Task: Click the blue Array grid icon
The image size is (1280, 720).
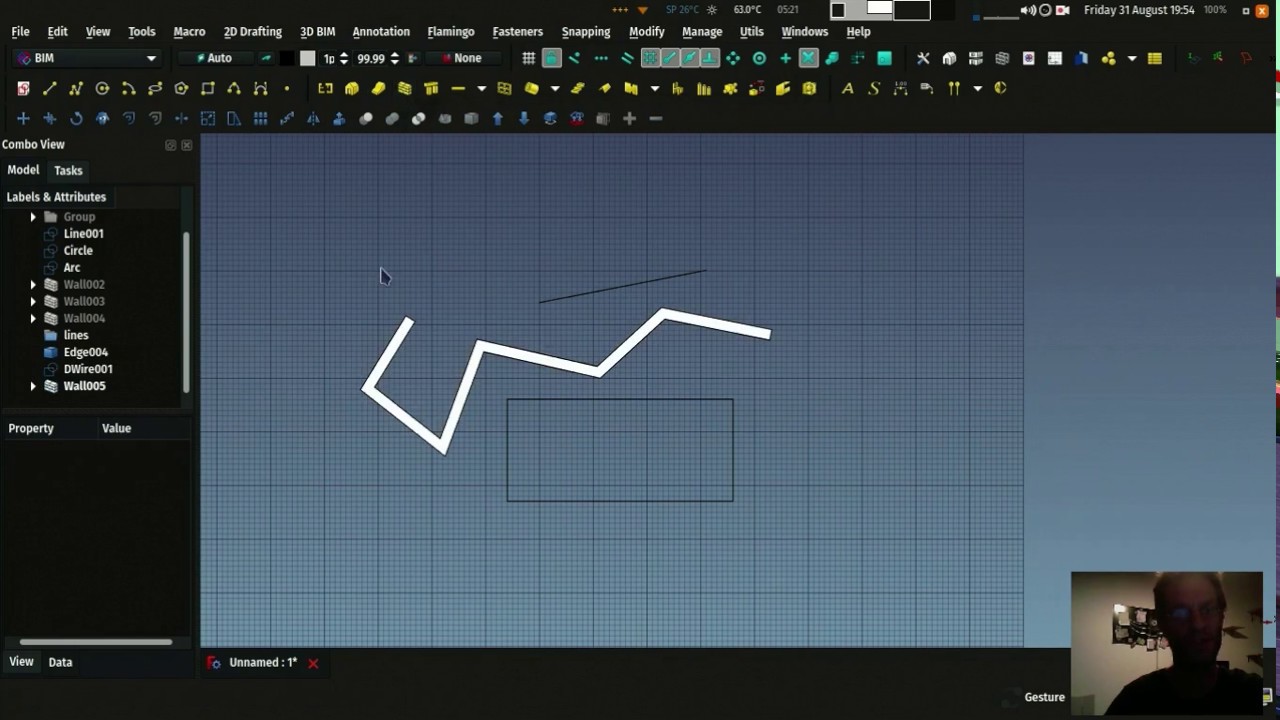Action: [x=260, y=119]
